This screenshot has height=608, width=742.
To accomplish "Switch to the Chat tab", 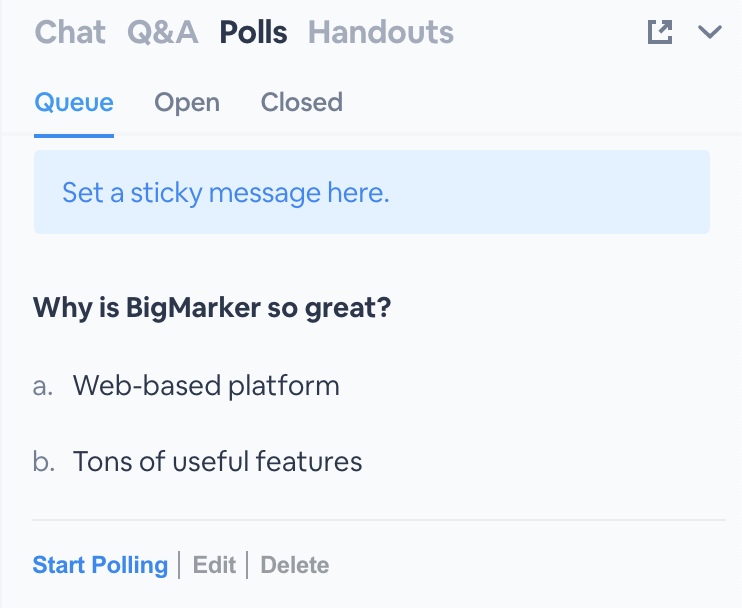I will point(70,33).
